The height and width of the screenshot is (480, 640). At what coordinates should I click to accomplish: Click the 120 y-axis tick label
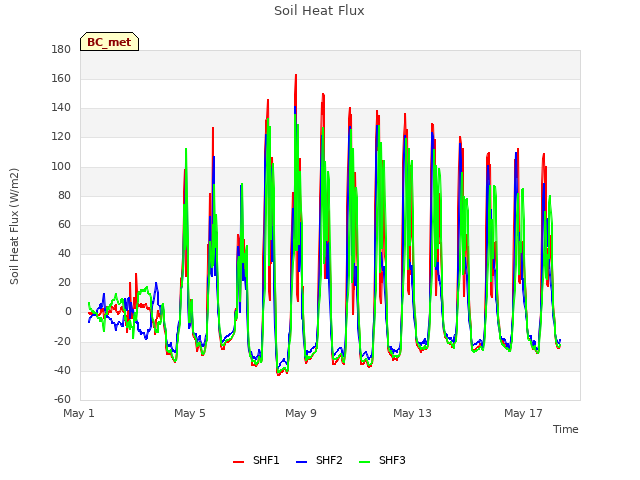[x=61, y=137]
